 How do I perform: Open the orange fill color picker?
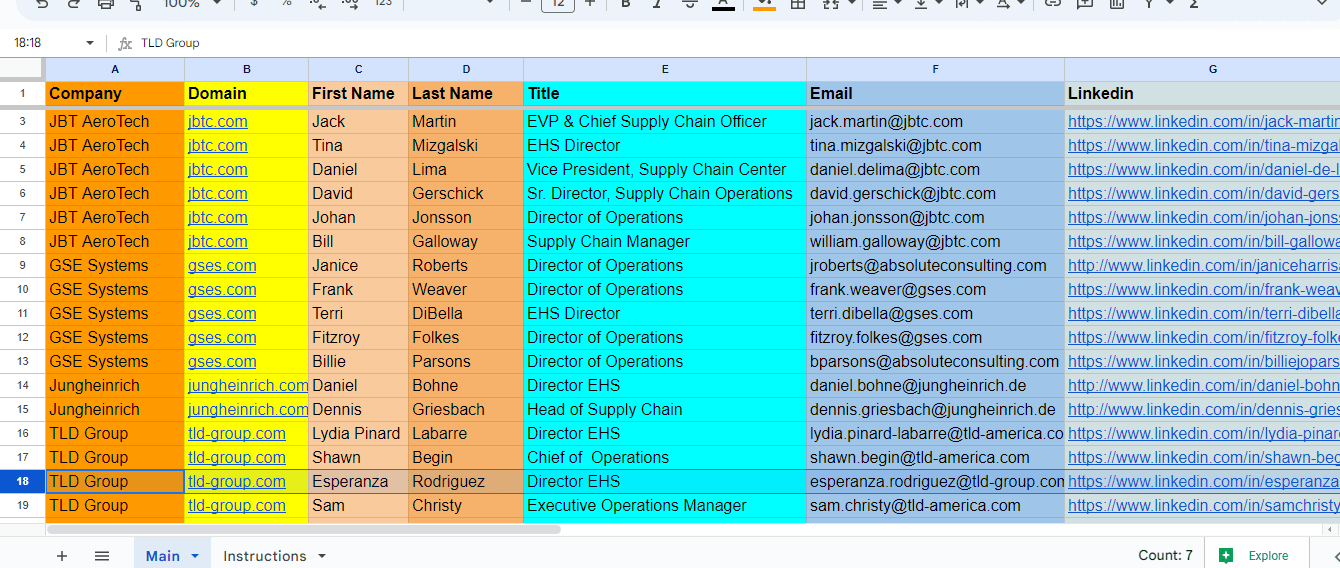(764, 4)
